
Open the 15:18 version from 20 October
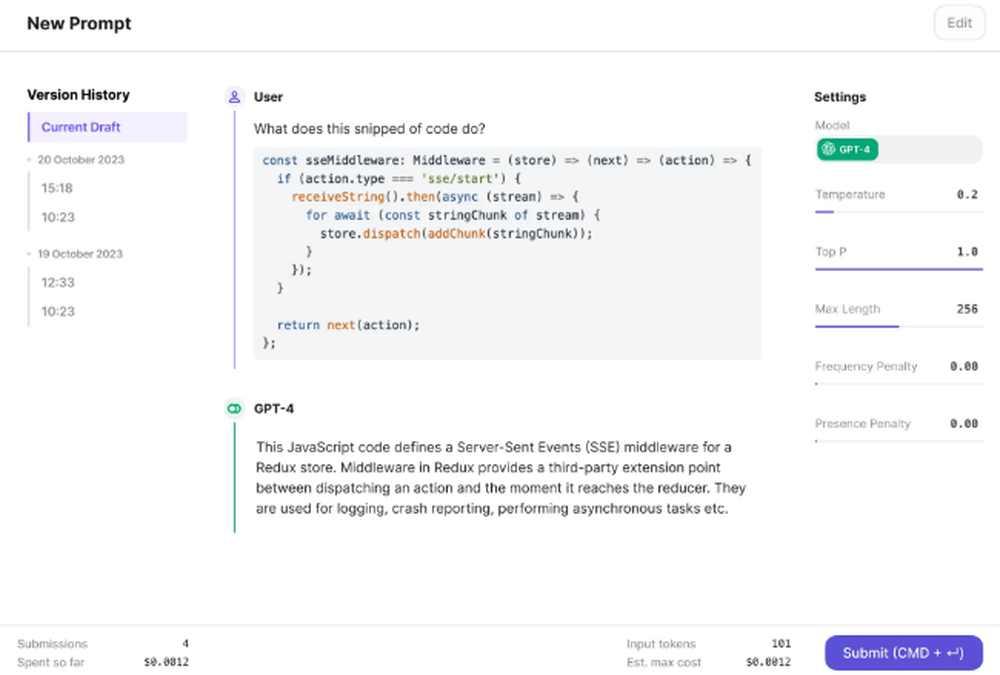coord(57,188)
